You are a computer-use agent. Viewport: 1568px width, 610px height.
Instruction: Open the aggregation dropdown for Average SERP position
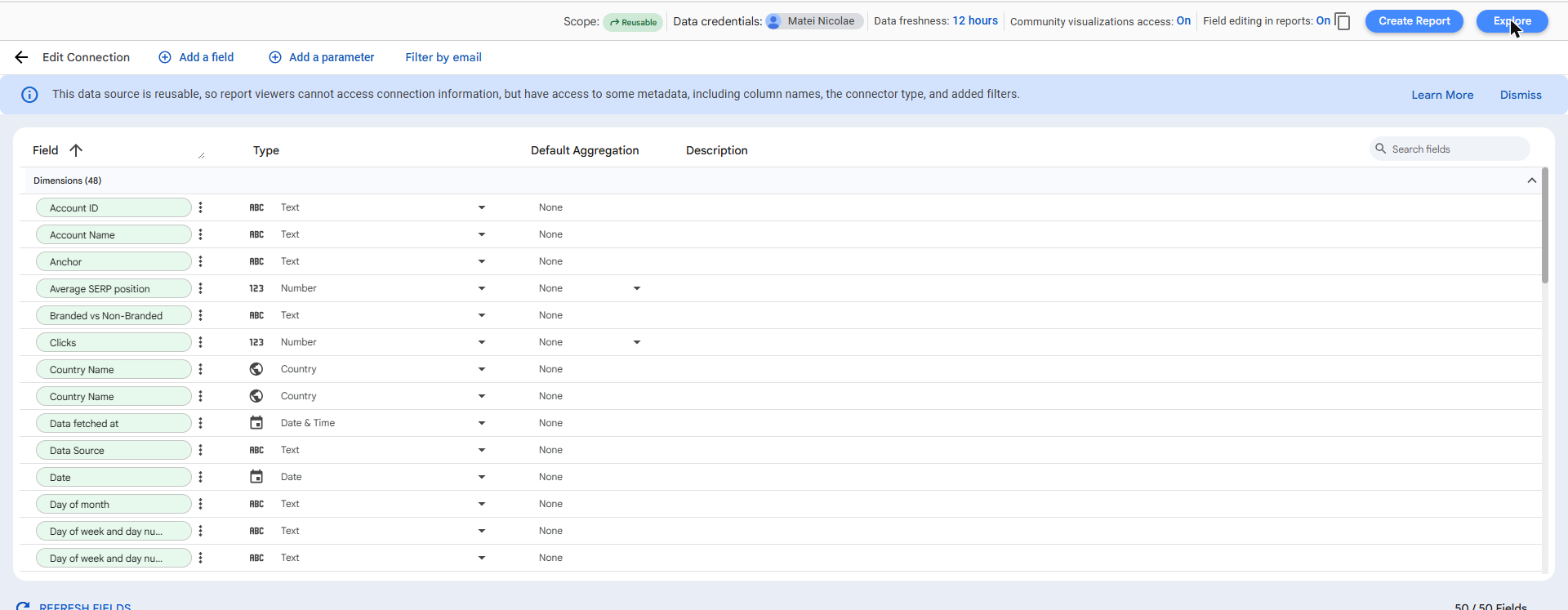pos(636,288)
